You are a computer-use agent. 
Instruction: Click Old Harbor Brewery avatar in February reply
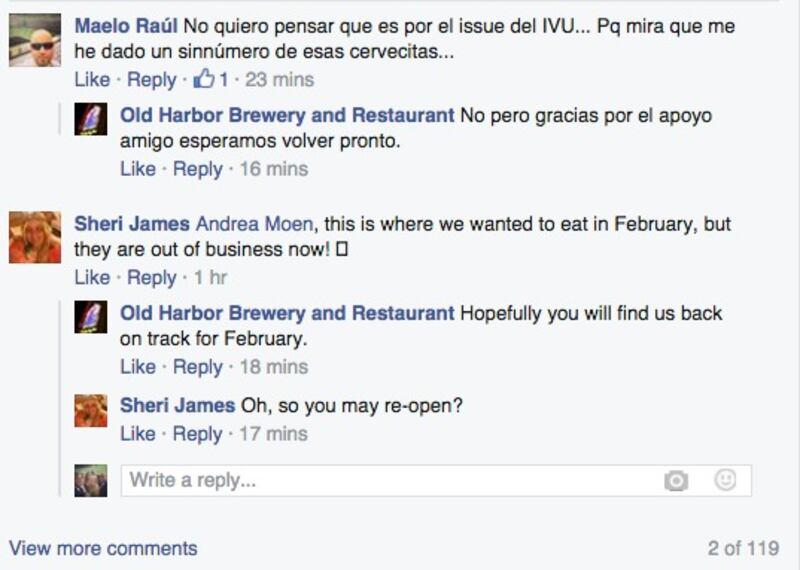point(91,317)
